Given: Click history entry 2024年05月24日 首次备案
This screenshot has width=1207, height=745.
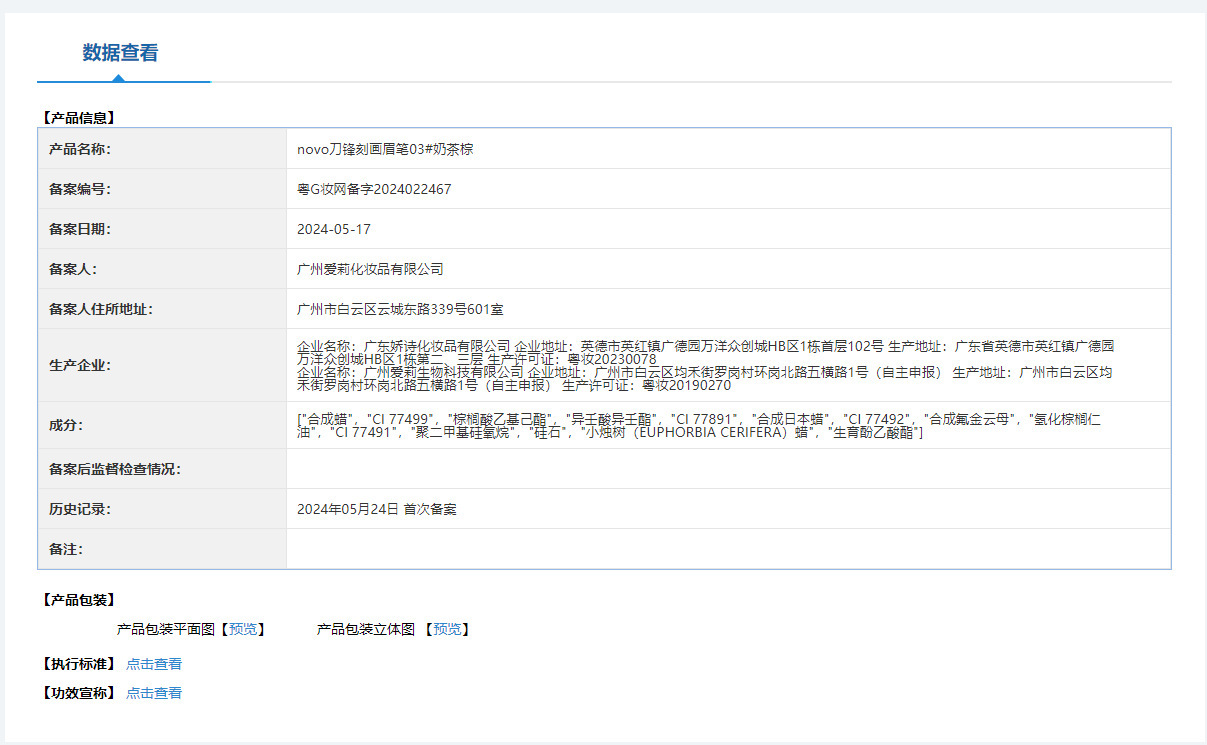Looking at the screenshot, I should [x=377, y=509].
